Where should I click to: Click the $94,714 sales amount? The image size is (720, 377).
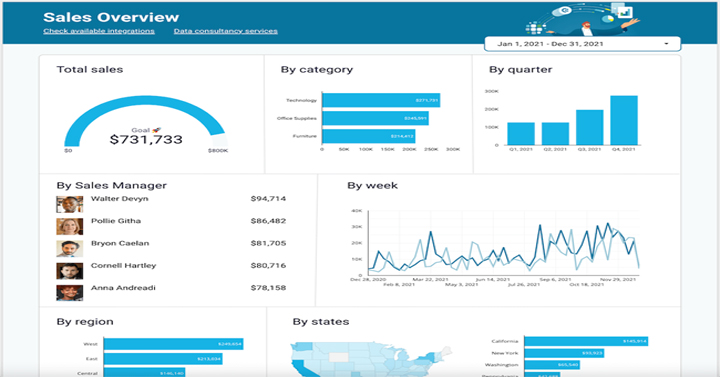click(x=268, y=199)
